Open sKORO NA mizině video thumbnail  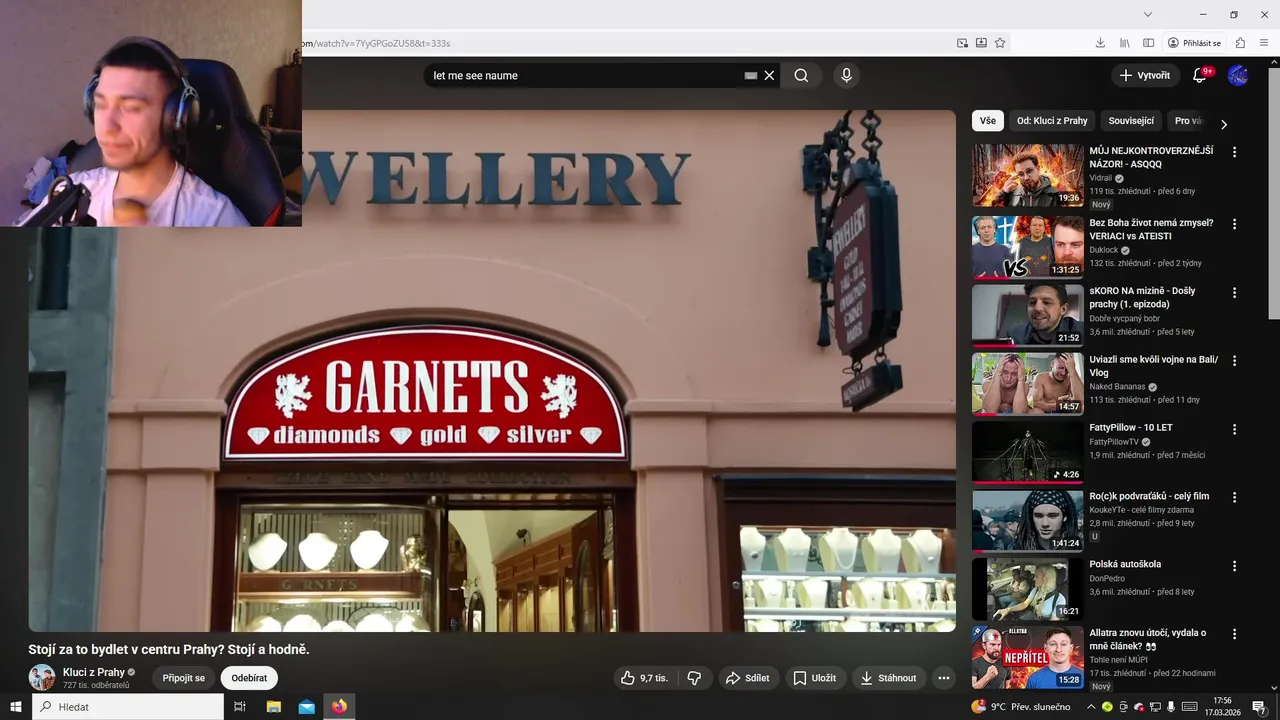coord(1028,315)
